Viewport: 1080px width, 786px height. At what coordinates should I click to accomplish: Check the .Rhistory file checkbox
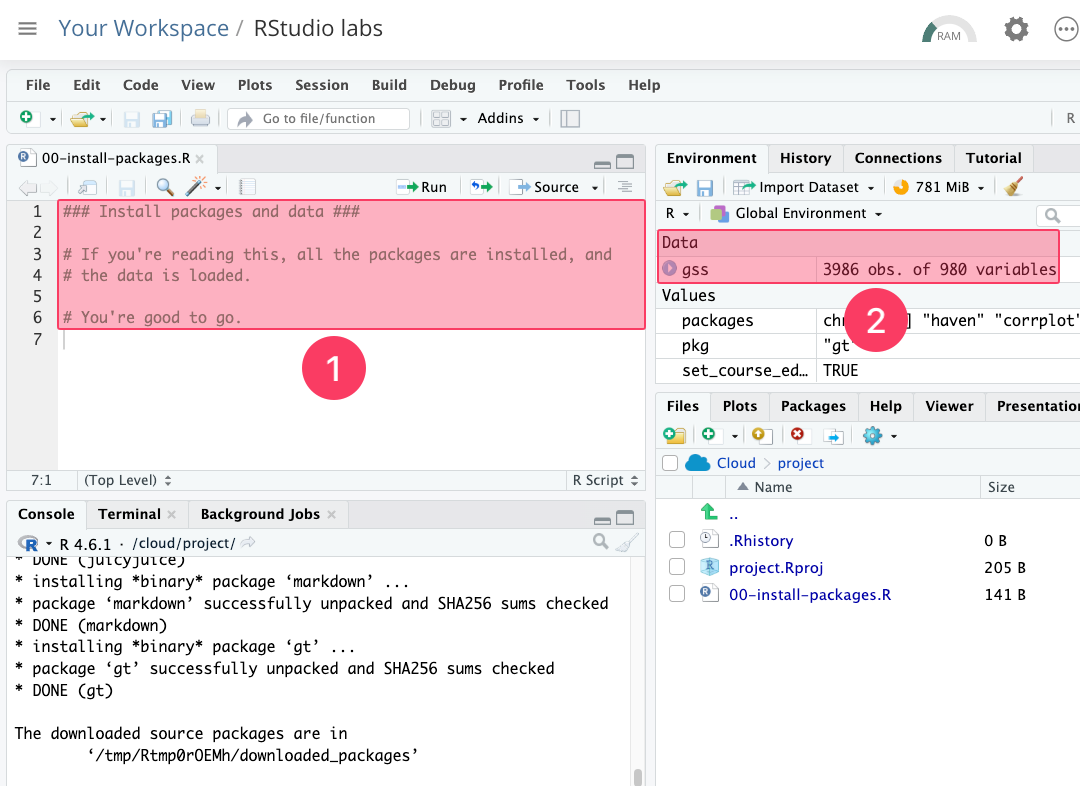point(677,539)
